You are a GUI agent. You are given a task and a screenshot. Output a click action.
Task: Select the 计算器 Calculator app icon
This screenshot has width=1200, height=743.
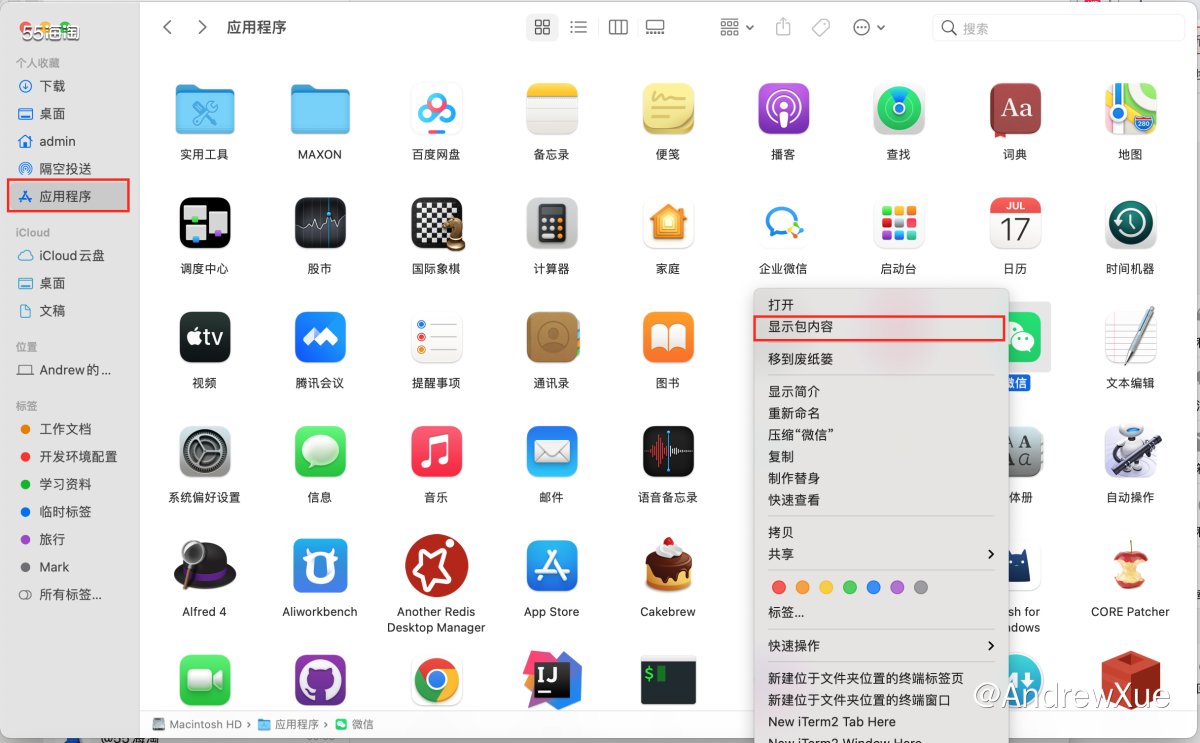[x=552, y=223]
